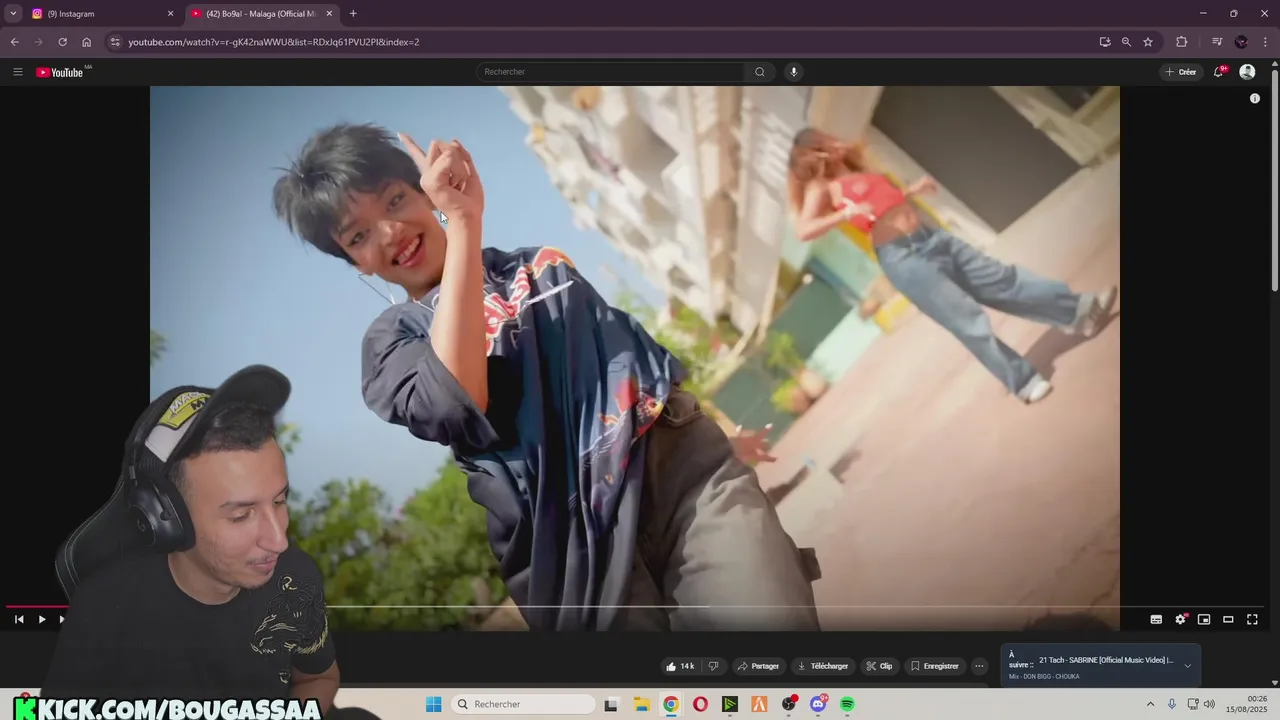The height and width of the screenshot is (720, 1280).
Task: Start voice search with the microphone icon
Action: click(x=794, y=72)
